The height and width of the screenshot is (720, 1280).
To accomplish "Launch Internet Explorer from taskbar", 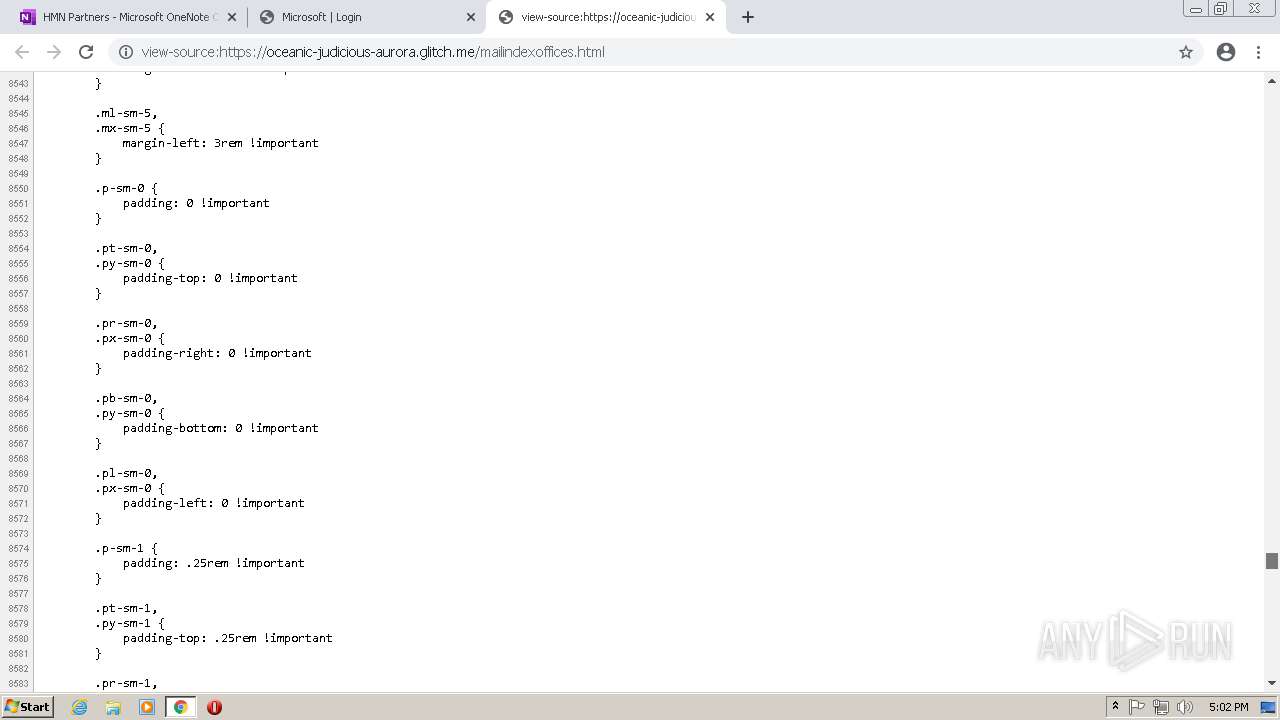I will click(x=79, y=707).
